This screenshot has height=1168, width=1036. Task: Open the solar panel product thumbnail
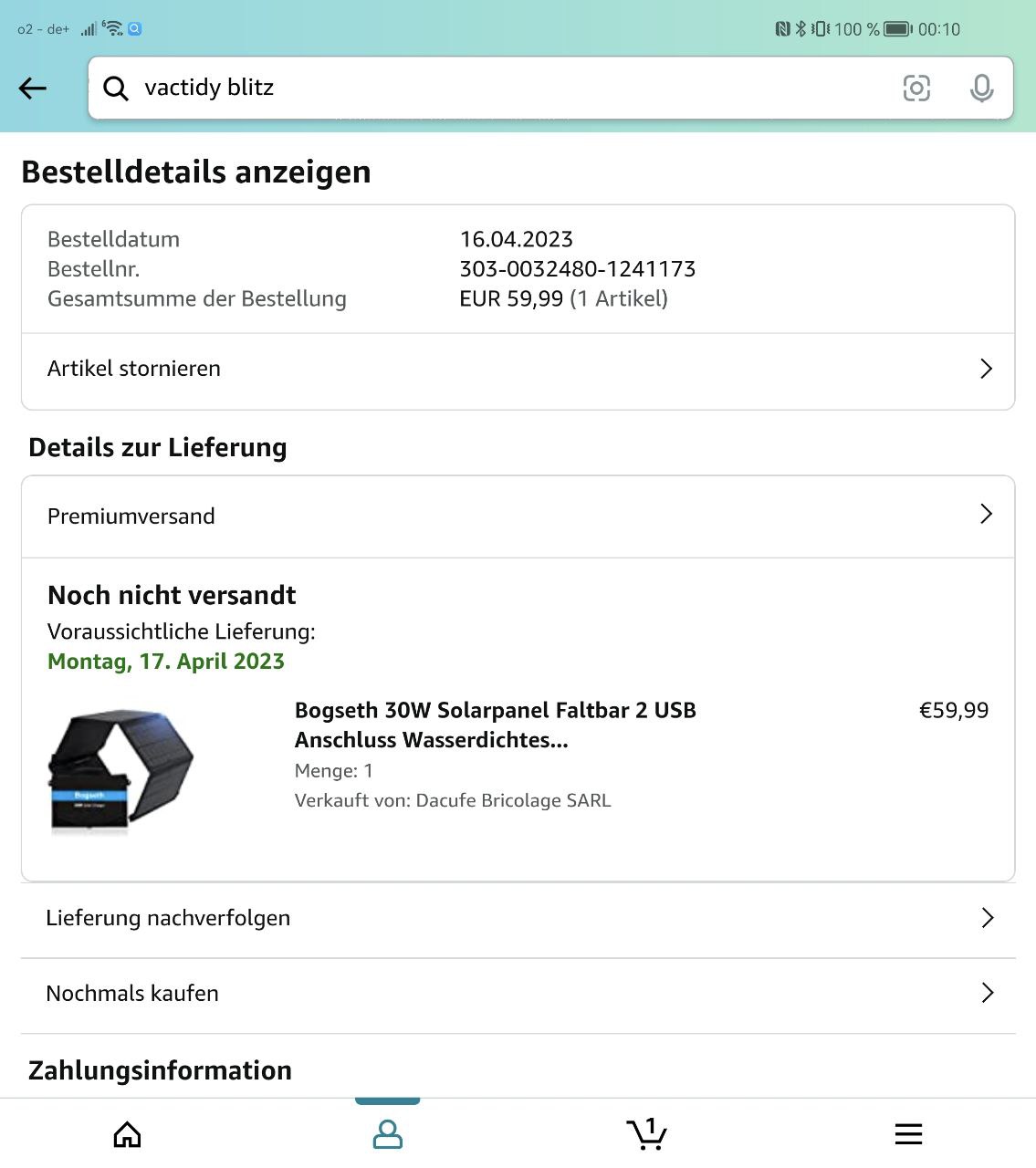[120, 772]
